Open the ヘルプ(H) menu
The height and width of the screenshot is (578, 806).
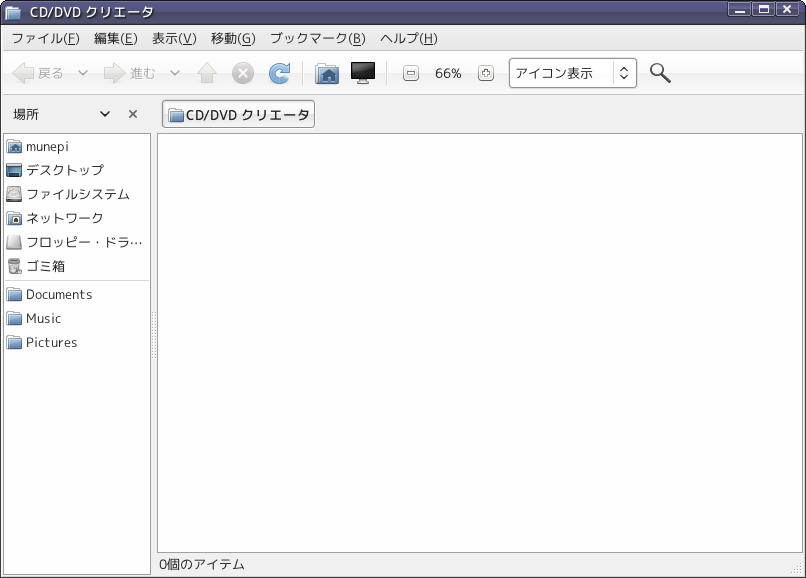point(409,39)
